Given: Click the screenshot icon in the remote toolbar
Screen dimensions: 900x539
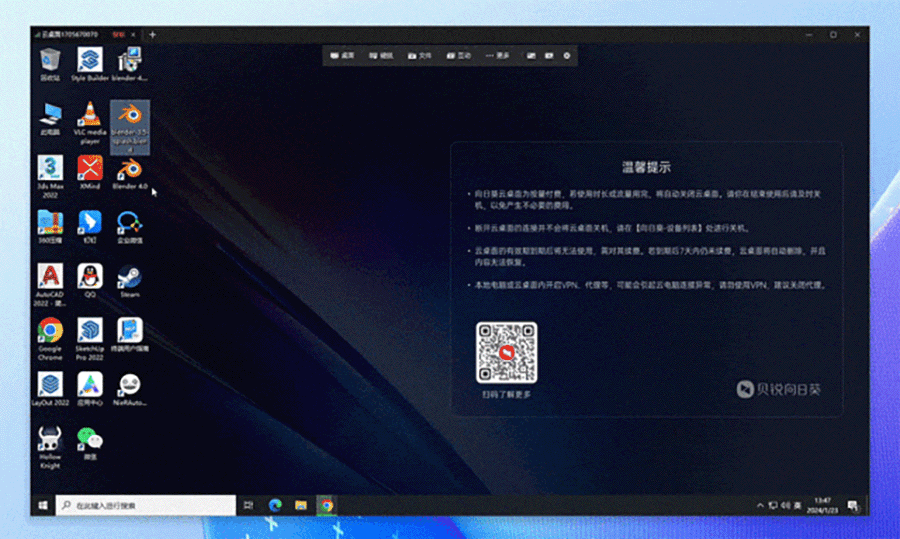Looking at the screenshot, I should coord(532,56).
